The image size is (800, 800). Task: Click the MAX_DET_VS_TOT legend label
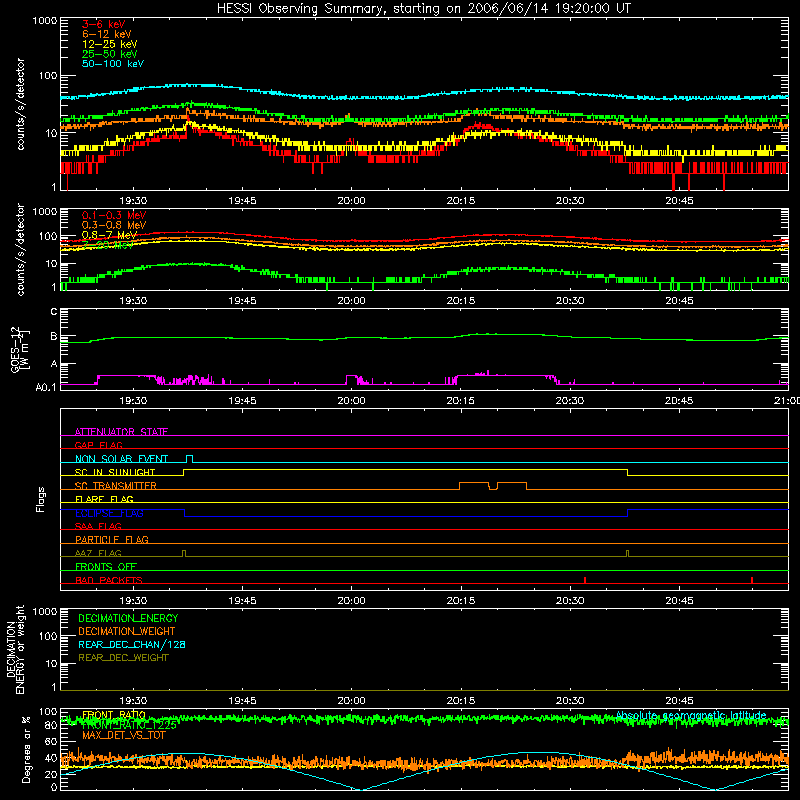[x=123, y=735]
